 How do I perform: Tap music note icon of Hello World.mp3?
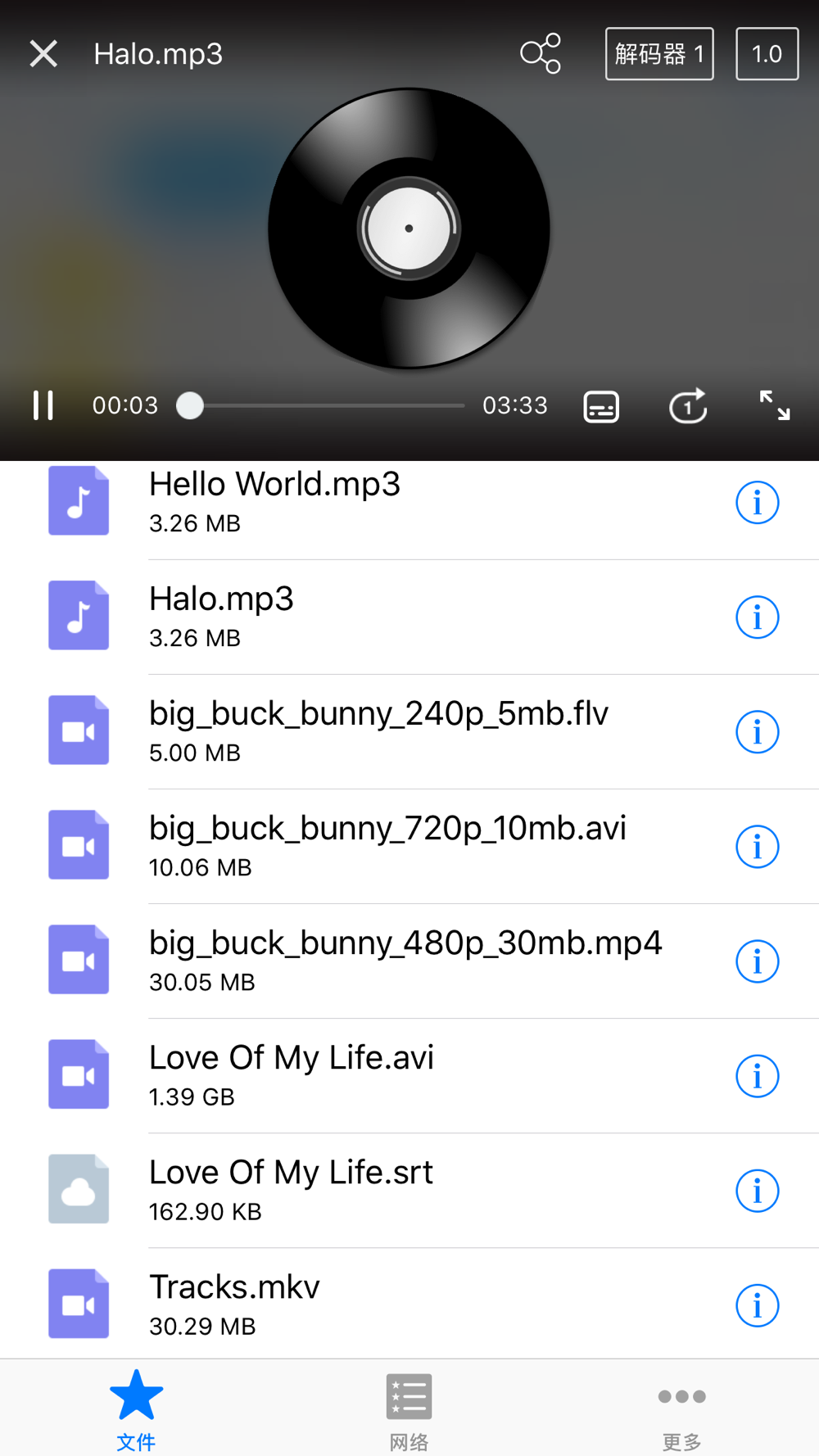pyautogui.click(x=79, y=500)
